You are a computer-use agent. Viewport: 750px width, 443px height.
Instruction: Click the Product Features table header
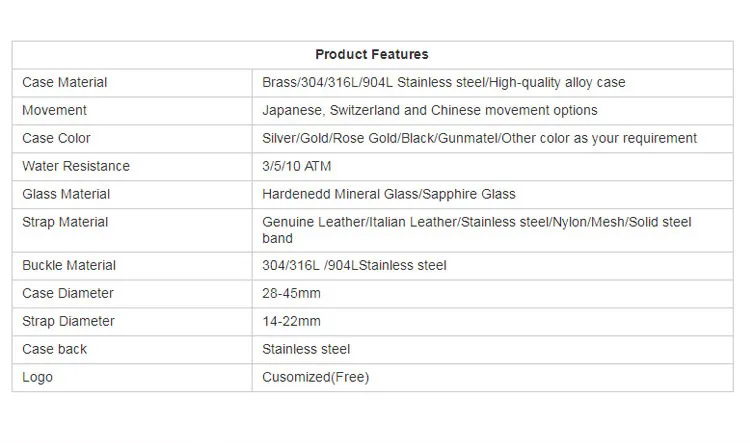click(x=371, y=54)
